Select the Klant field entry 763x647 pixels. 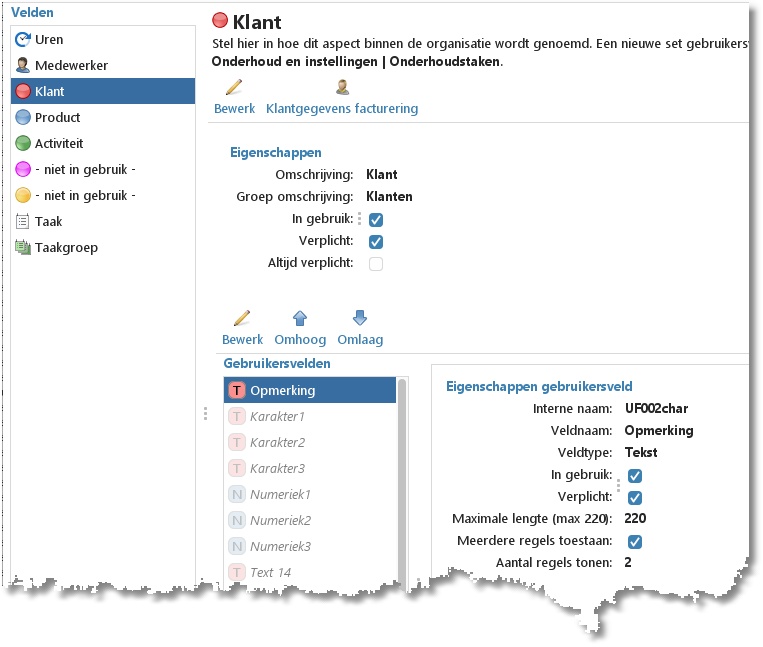coord(103,91)
